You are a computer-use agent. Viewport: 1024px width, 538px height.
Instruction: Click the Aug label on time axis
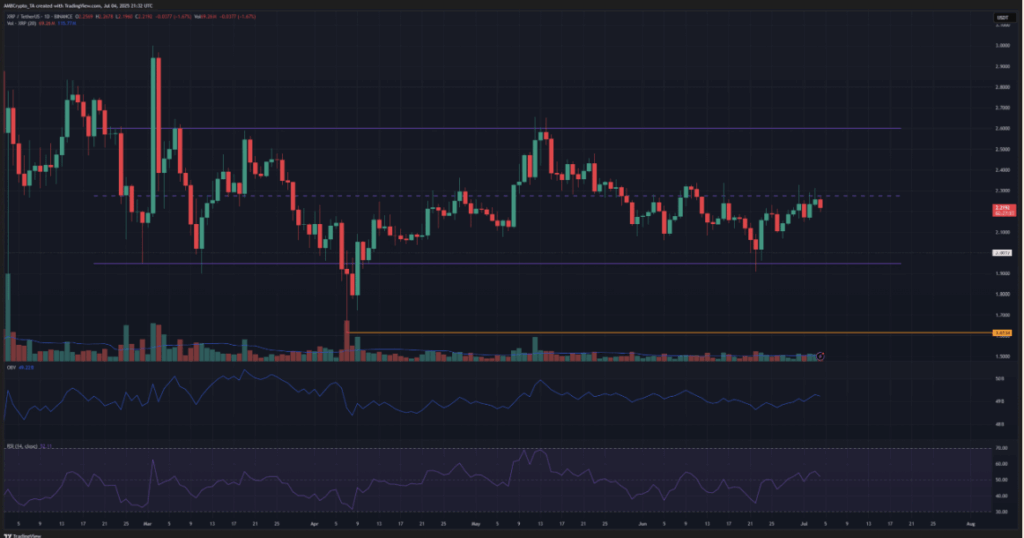[970, 524]
